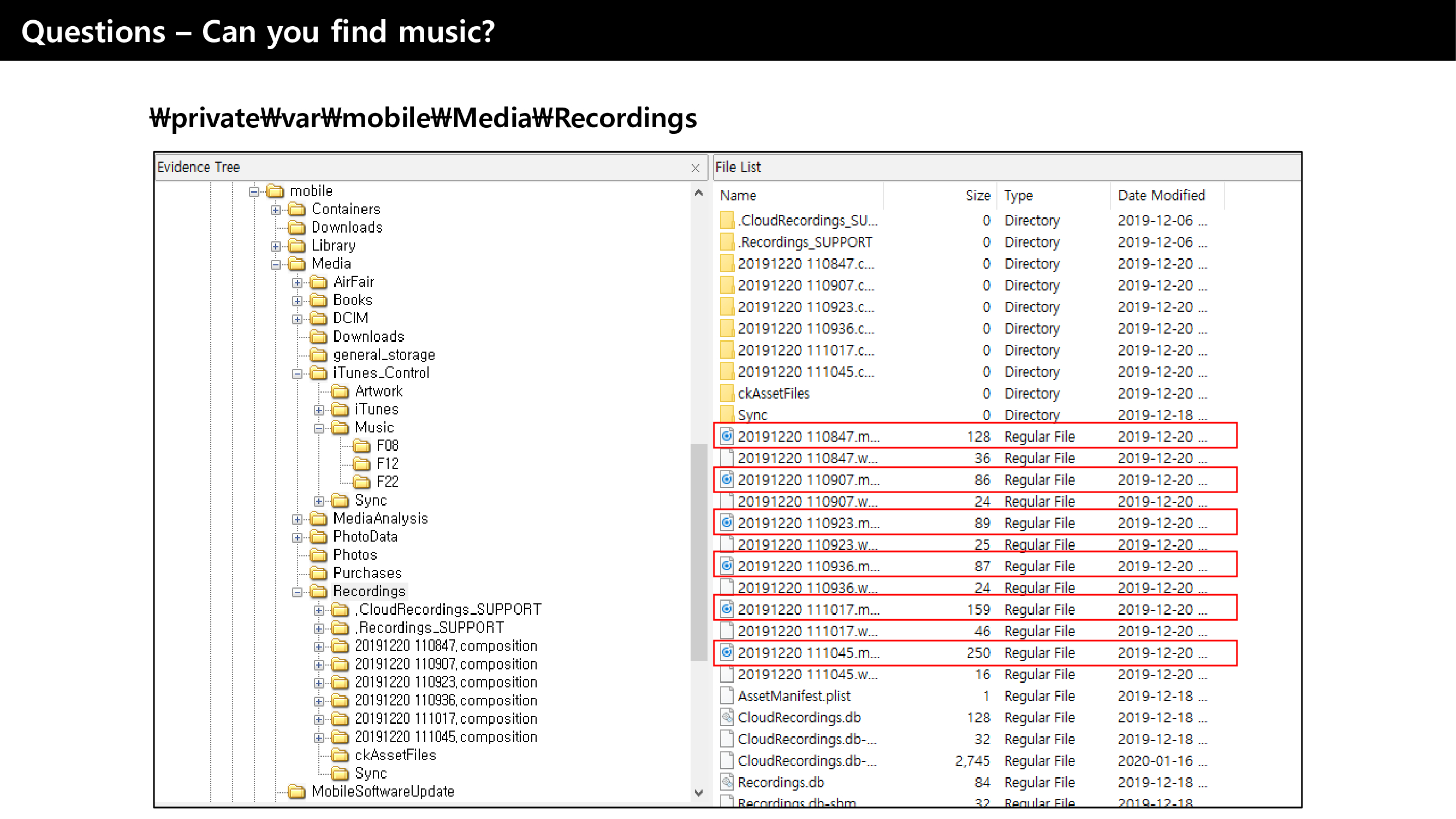Sort file list by Name column

point(738,195)
